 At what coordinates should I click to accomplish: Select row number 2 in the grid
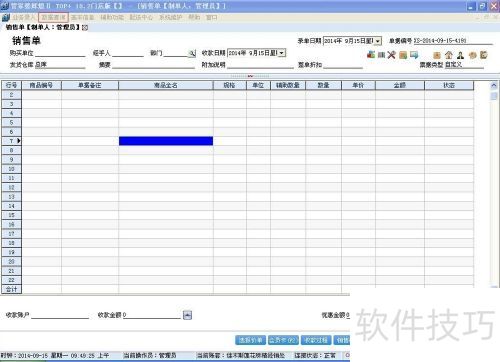[12, 95]
